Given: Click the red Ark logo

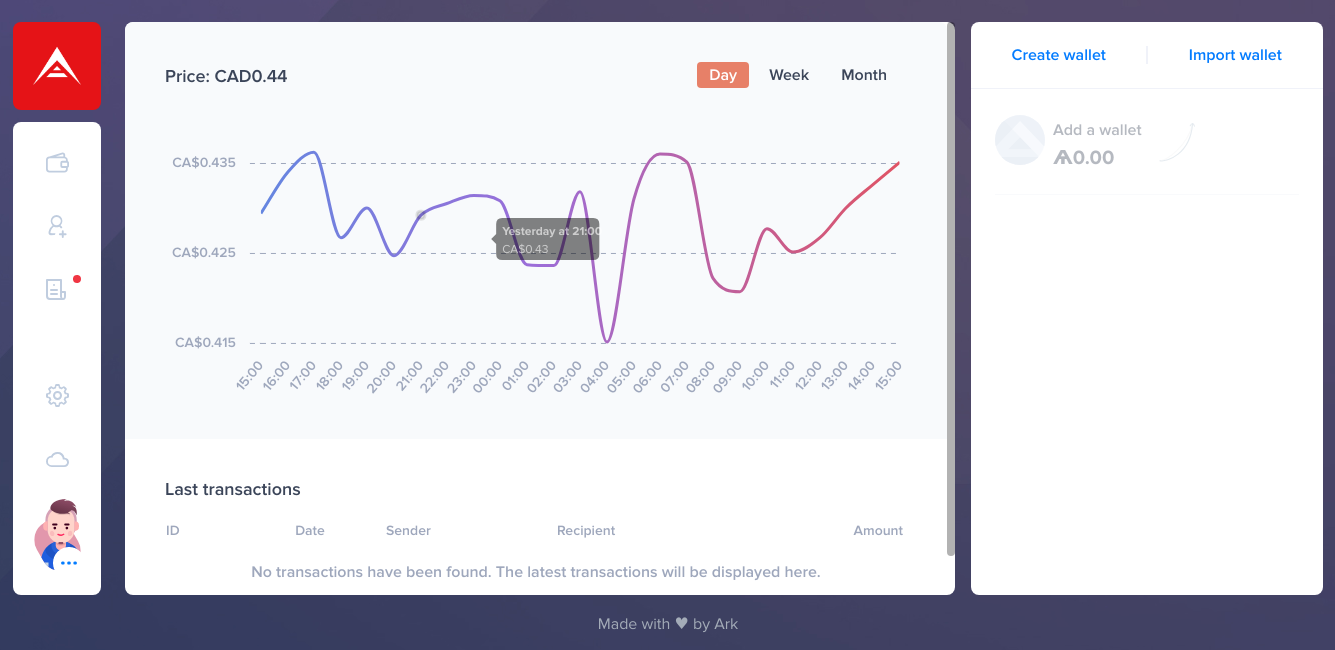Looking at the screenshot, I should tap(57, 66).
